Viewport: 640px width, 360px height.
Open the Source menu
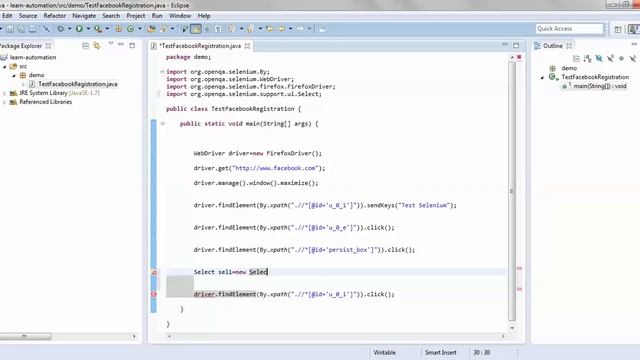pyautogui.click(x=28, y=16)
